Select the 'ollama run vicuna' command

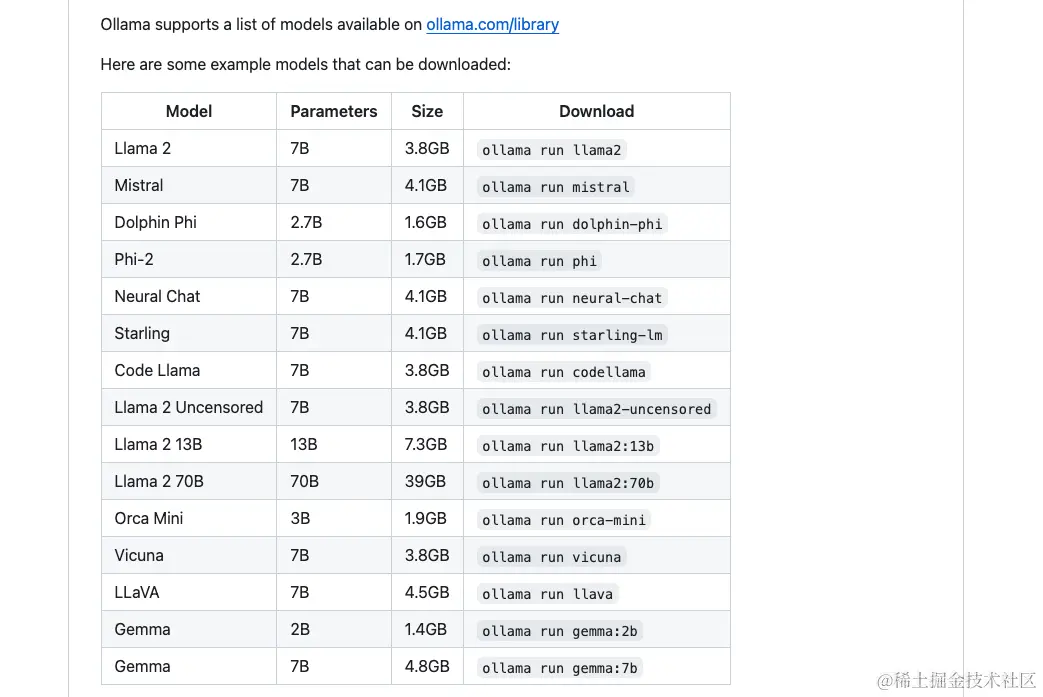[551, 557]
